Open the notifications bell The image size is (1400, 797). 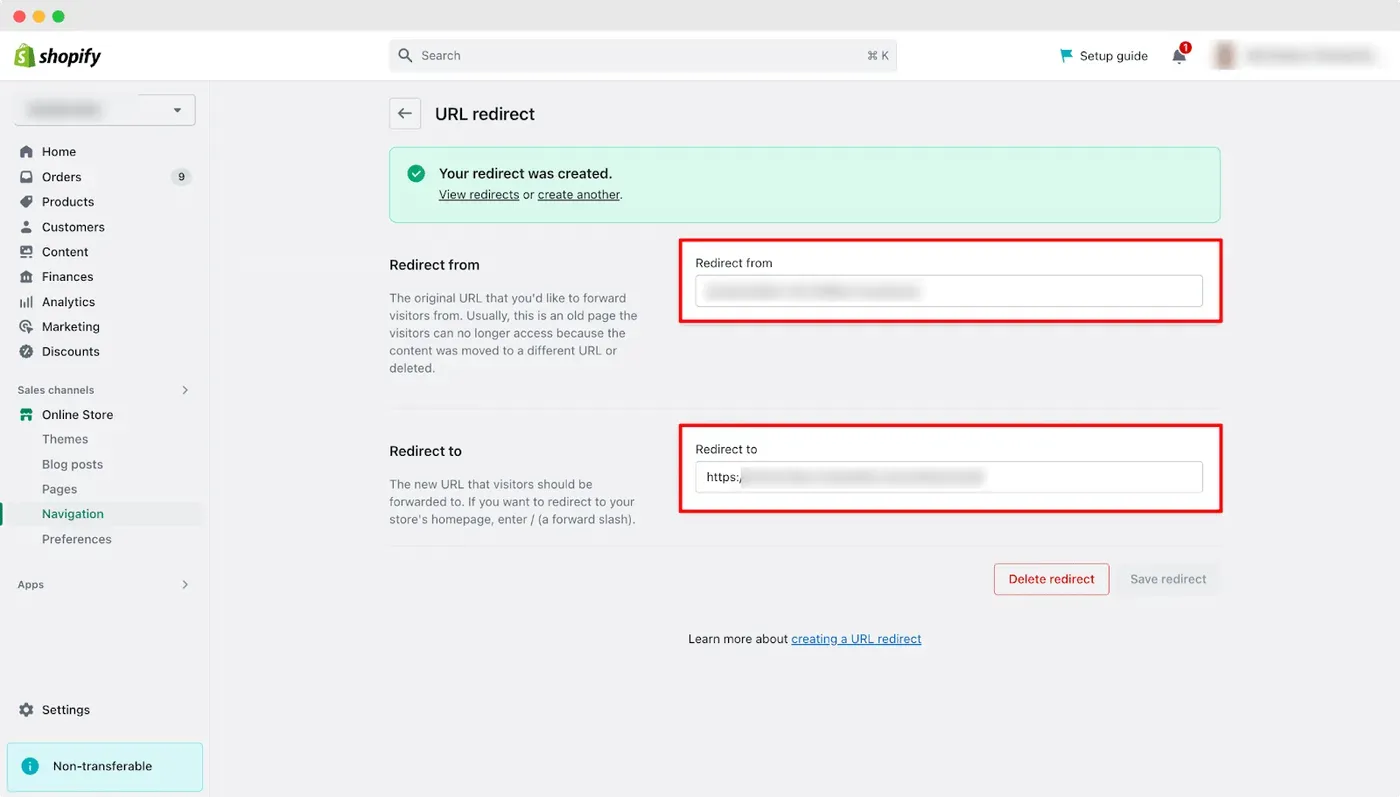1179,56
